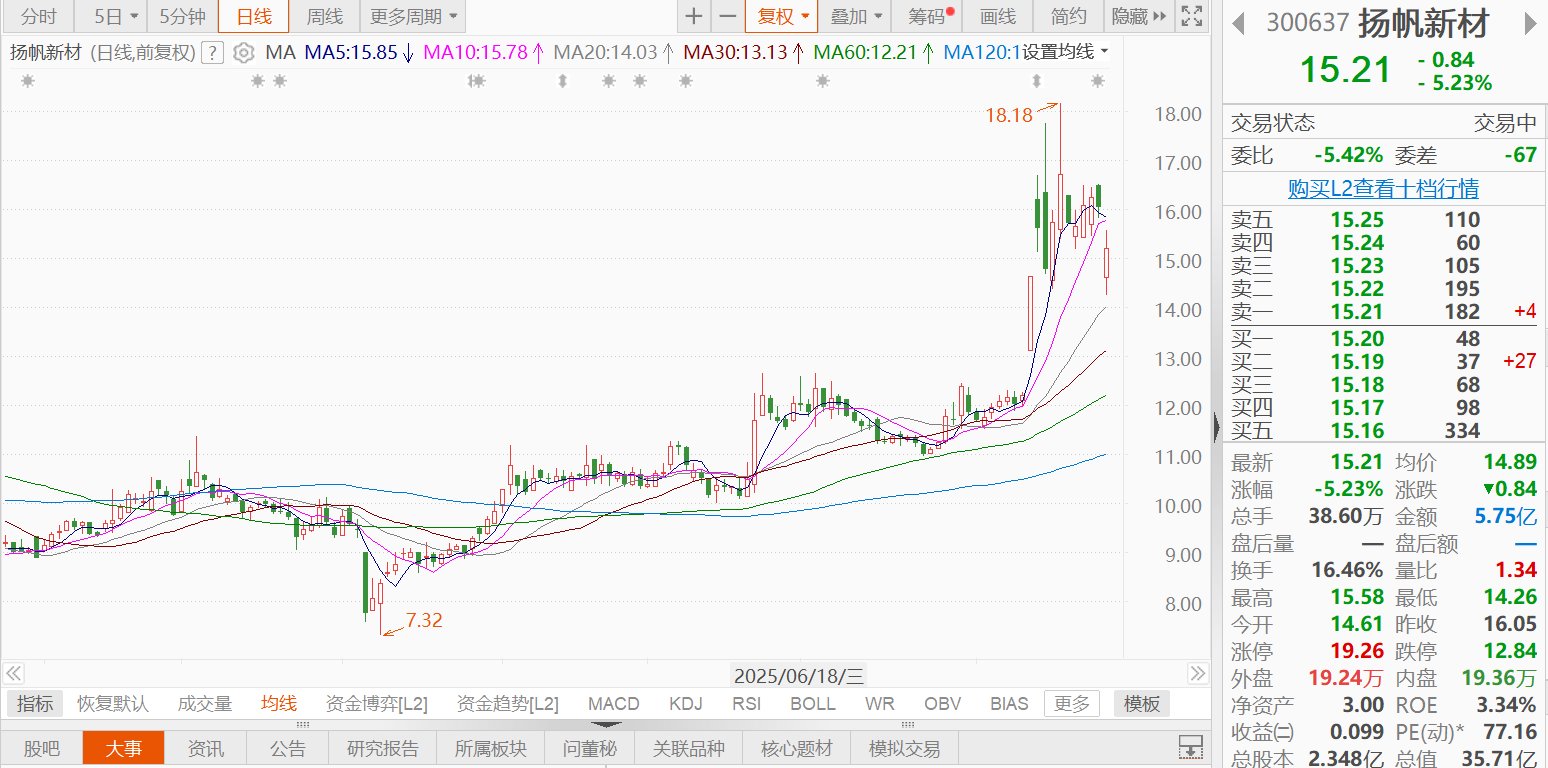Open 更多周期 dropdown
The width and height of the screenshot is (1548, 768).
point(413,16)
